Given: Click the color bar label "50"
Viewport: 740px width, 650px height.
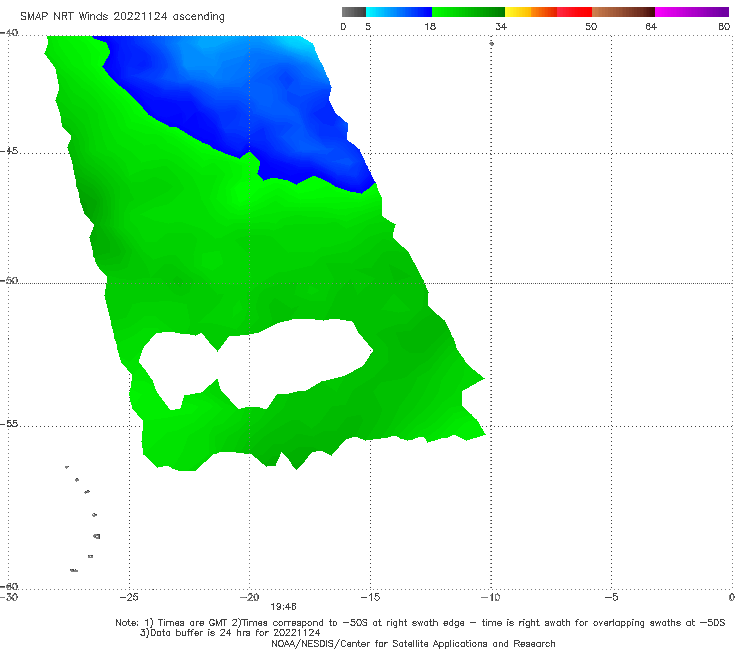Looking at the screenshot, I should [x=591, y=26].
